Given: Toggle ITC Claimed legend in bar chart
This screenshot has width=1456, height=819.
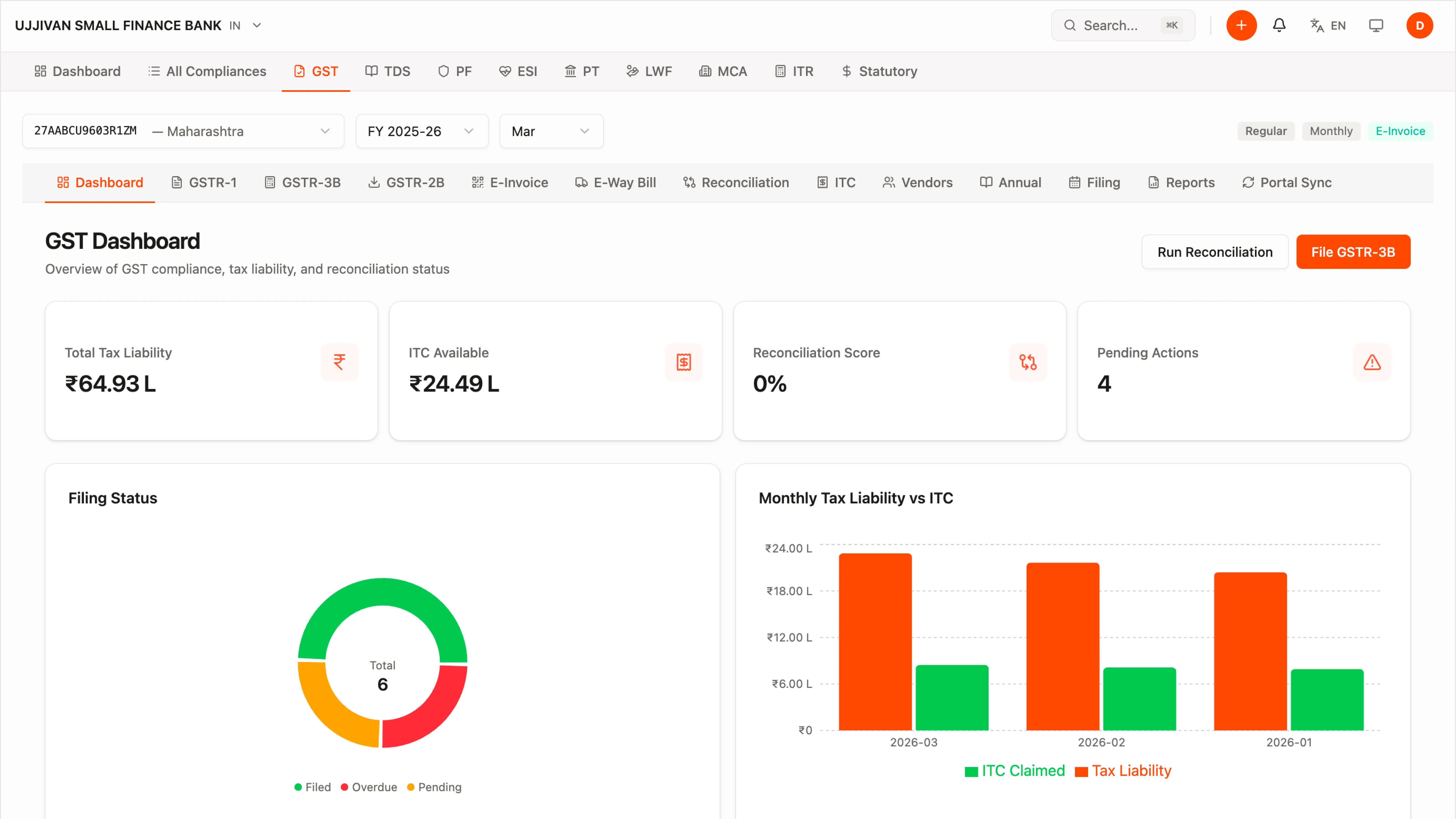Looking at the screenshot, I should 1015,771.
